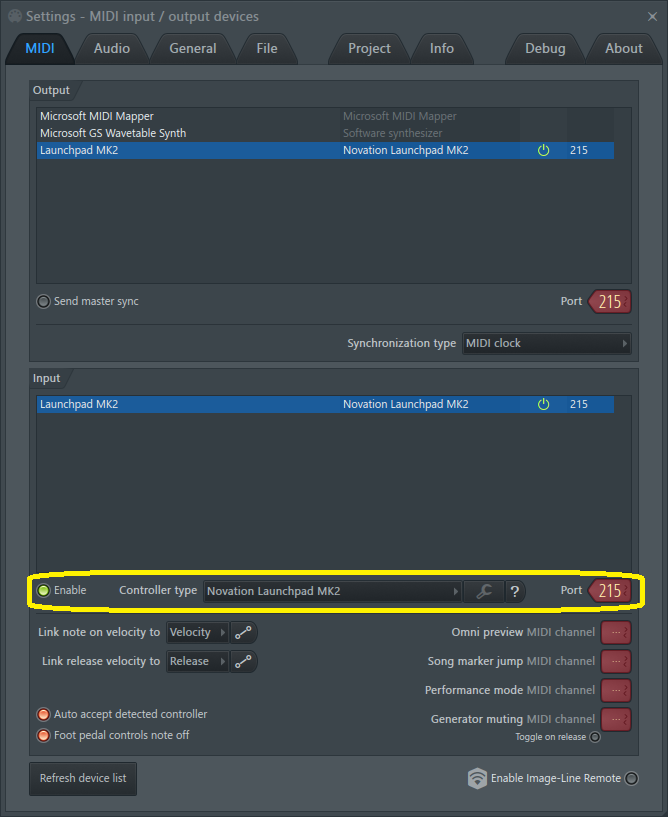Select Microsoft MIDI Mapper output device
This screenshot has width=668, height=817.
325,116
